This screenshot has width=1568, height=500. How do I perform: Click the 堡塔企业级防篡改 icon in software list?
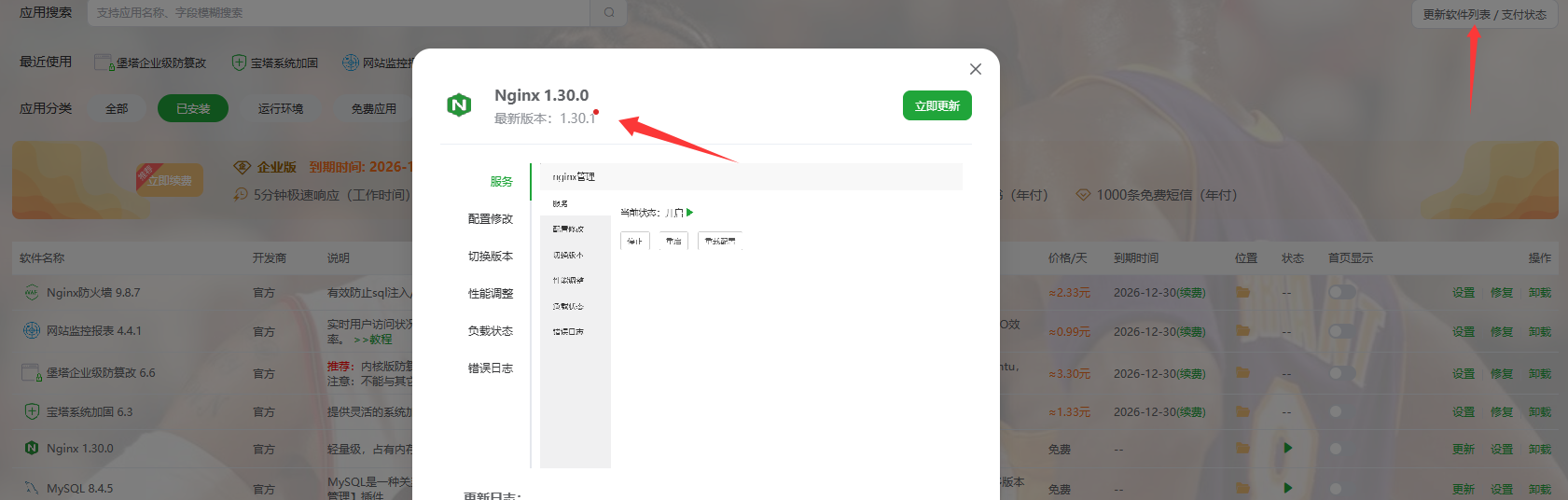tap(32, 372)
